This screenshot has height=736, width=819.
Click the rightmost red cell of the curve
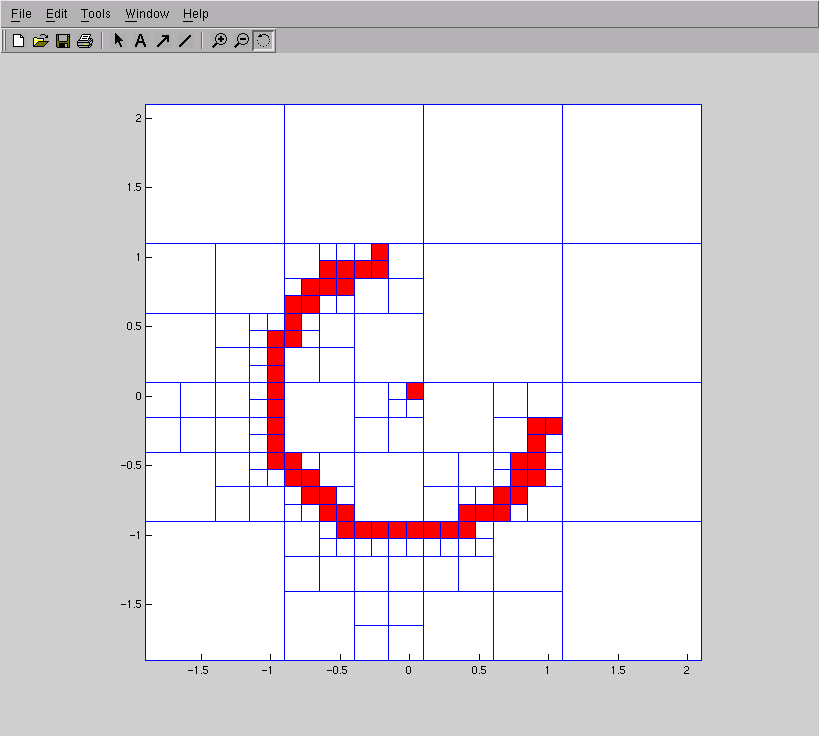point(553,426)
